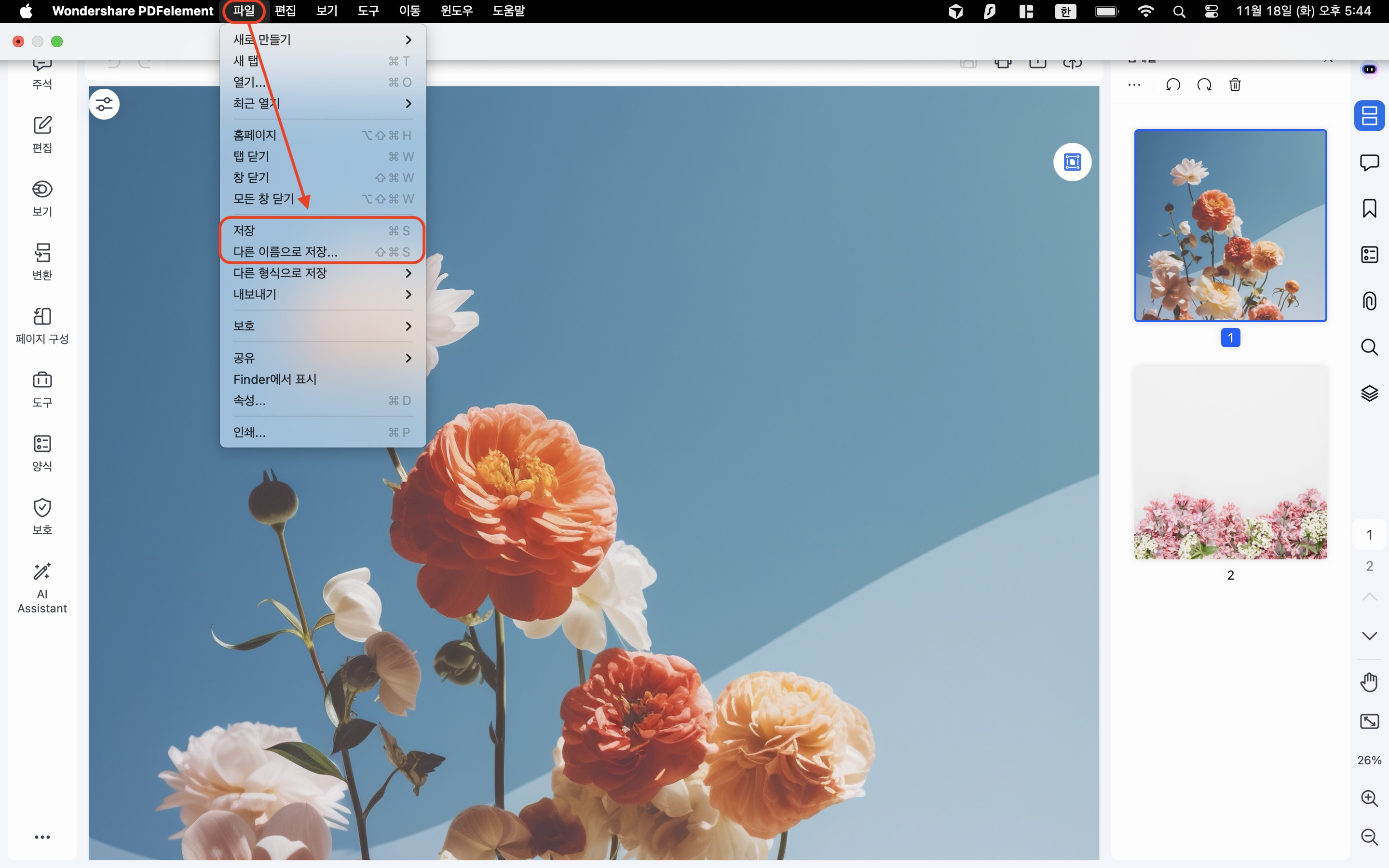
Task: Toggle the thumbnails panel button
Action: [1369, 115]
